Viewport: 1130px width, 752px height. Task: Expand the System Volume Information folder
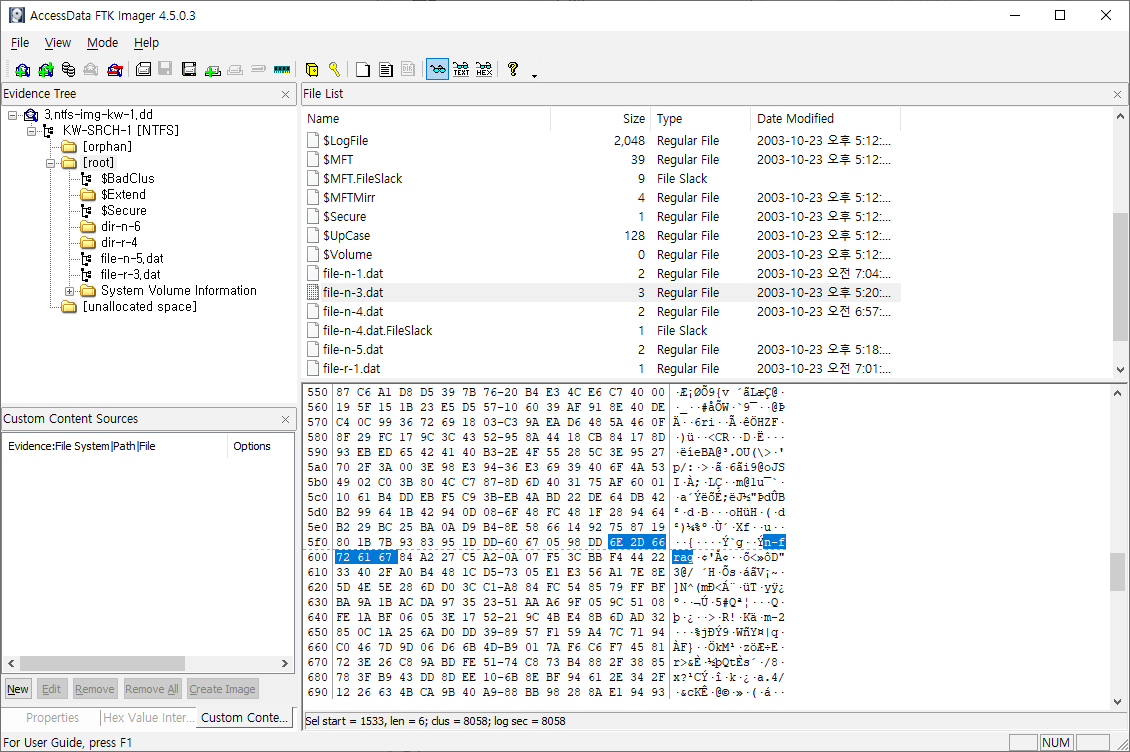(69, 291)
